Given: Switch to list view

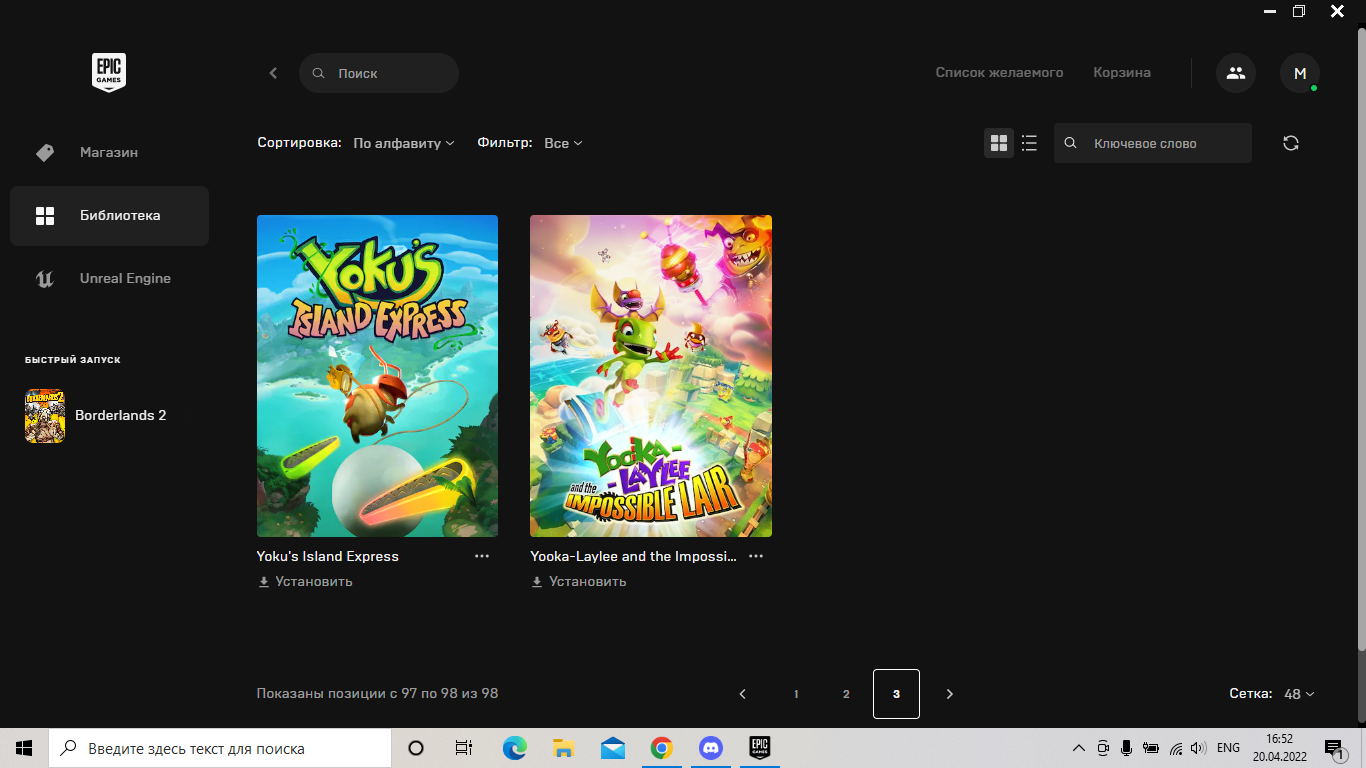Looking at the screenshot, I should tap(1029, 143).
